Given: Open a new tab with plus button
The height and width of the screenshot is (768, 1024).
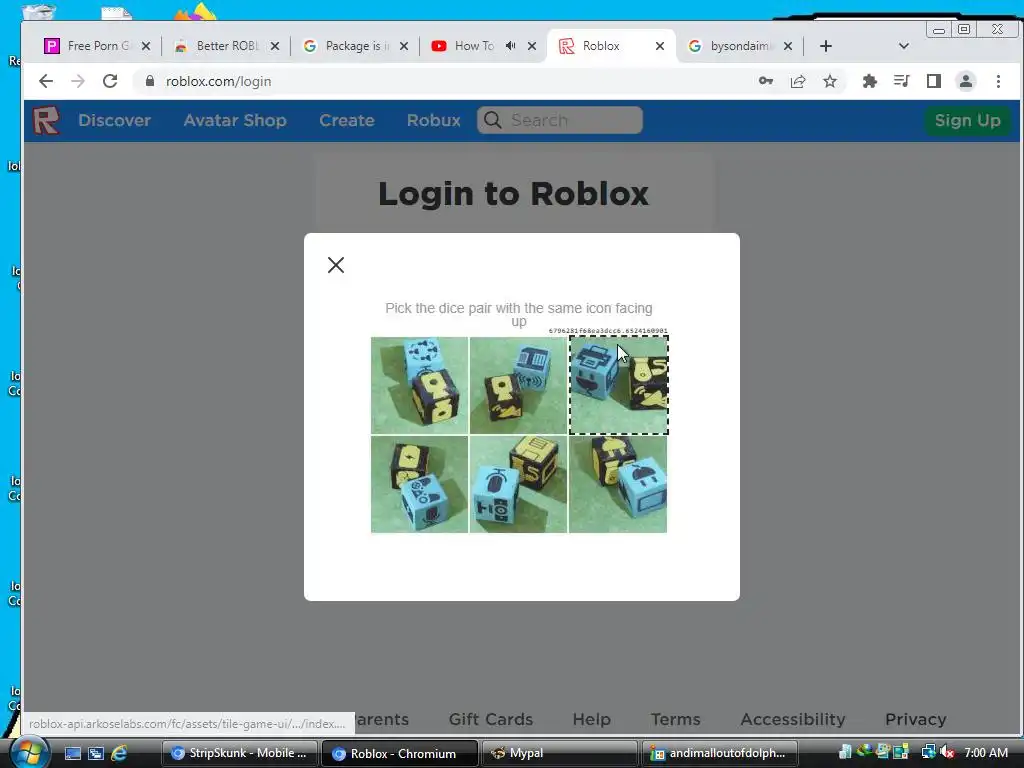Looking at the screenshot, I should point(825,46).
